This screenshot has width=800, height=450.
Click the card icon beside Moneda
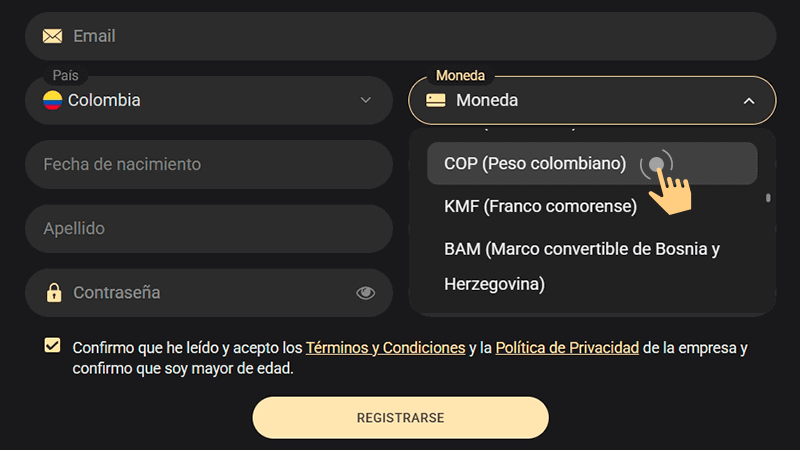point(435,100)
